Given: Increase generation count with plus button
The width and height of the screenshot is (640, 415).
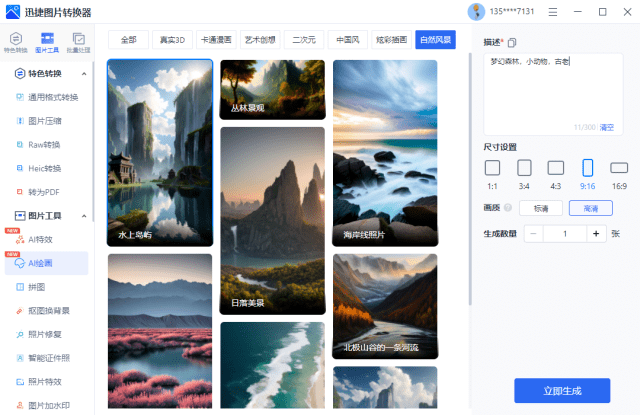Looking at the screenshot, I should (x=597, y=233).
